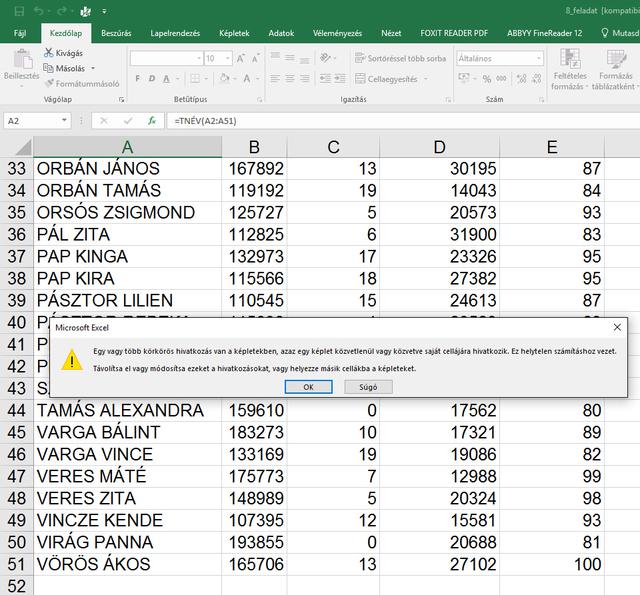Expand the Igazítás dialog launcher
This screenshot has width=640, height=595.
pyautogui.click(x=448, y=100)
